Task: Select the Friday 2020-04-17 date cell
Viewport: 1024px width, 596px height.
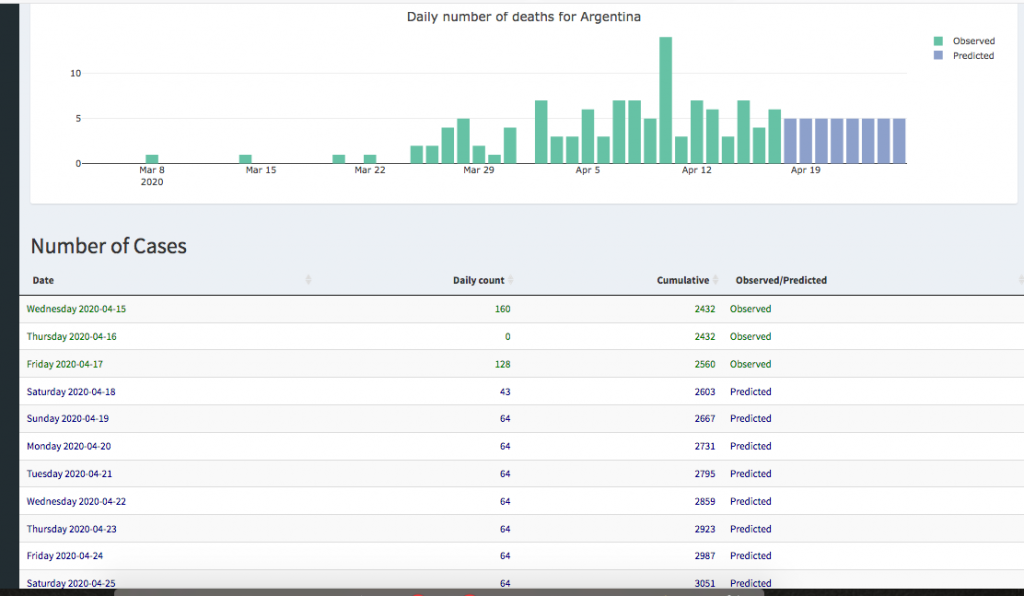Action: click(x=68, y=364)
